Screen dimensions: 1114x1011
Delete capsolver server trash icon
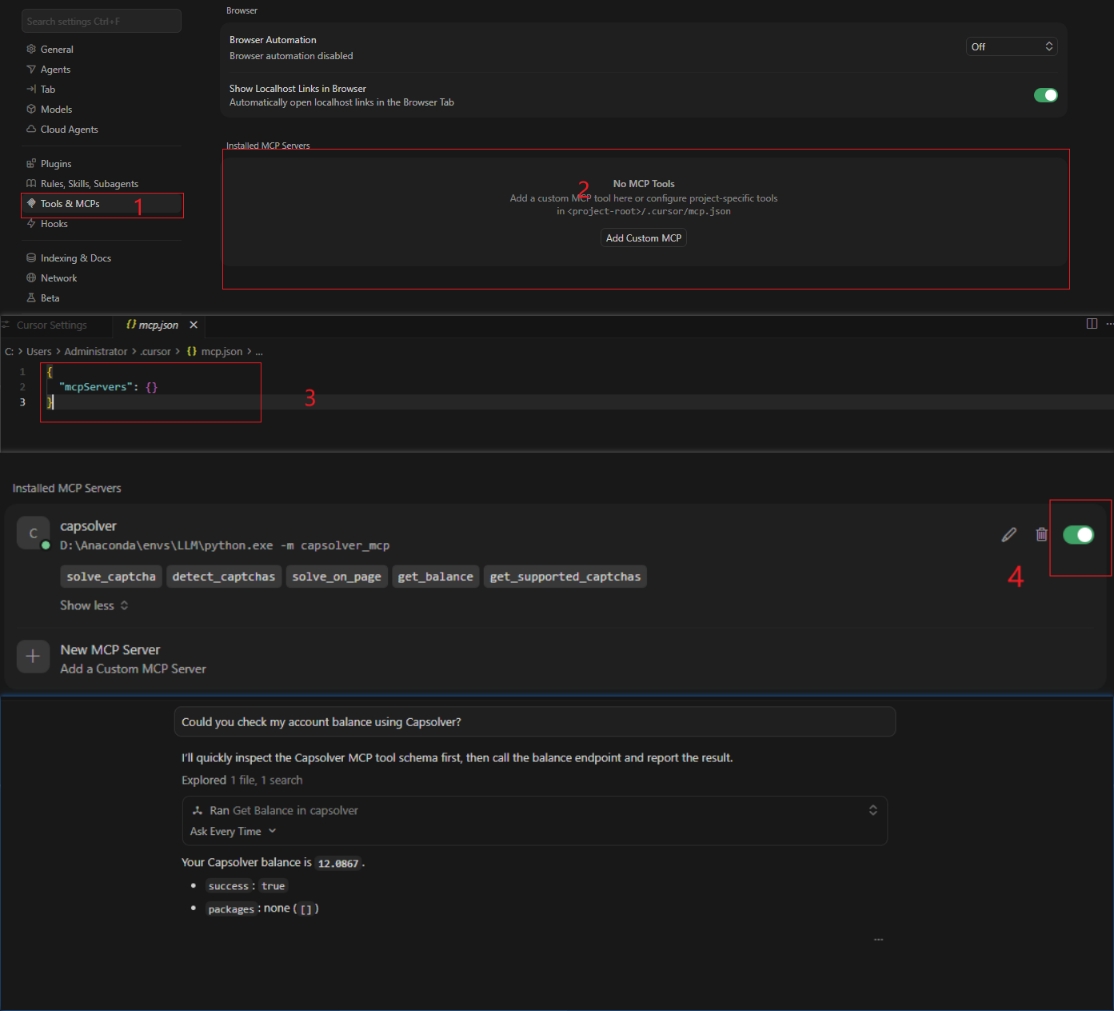pyautogui.click(x=1042, y=534)
